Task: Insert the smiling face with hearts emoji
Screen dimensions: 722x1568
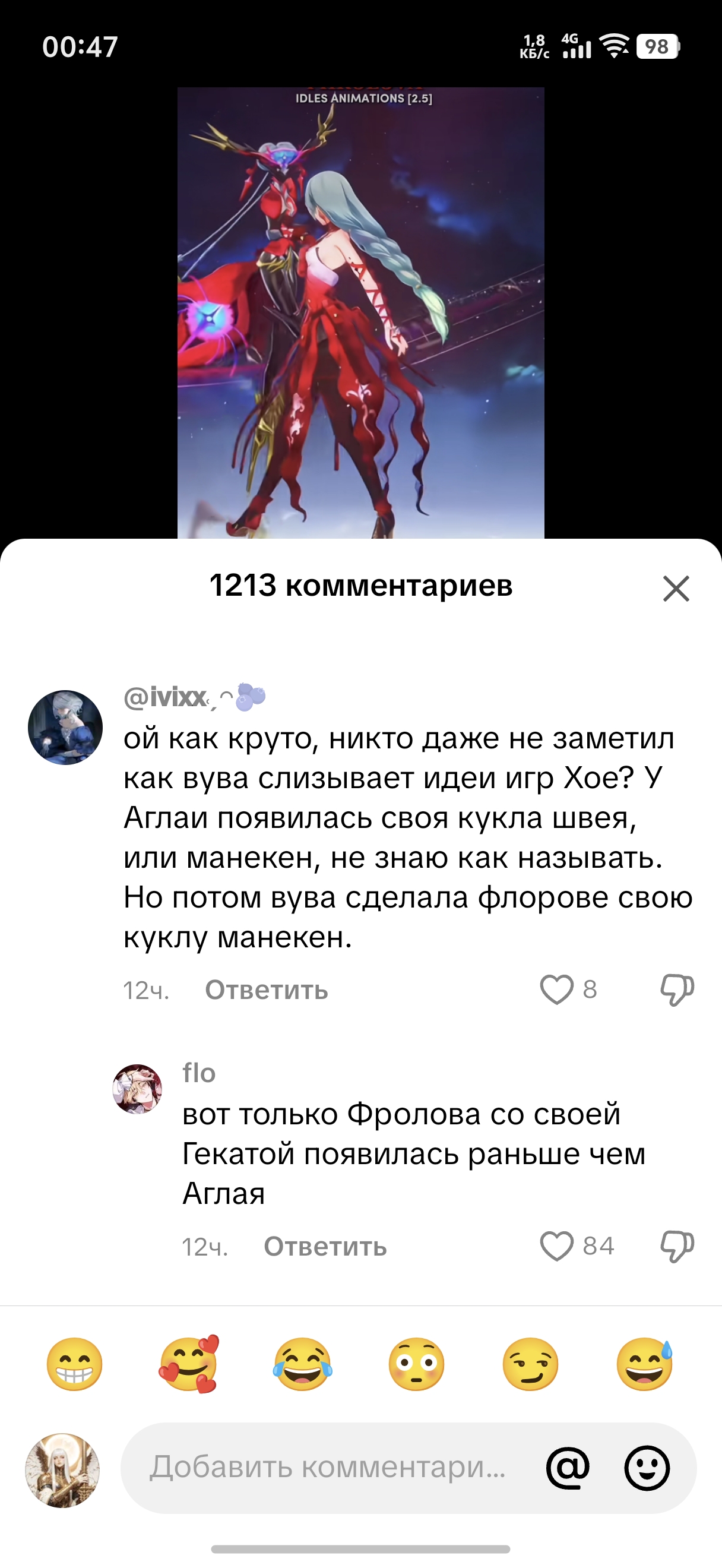Action: 189,1364
